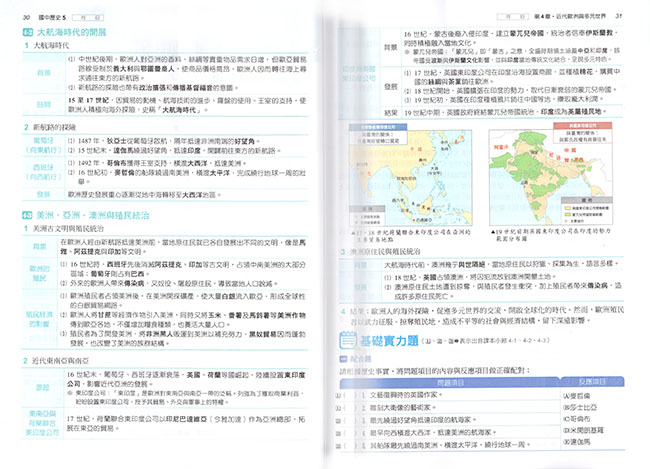Click the legend box in the India map
650x469 pixels.
click(586, 209)
